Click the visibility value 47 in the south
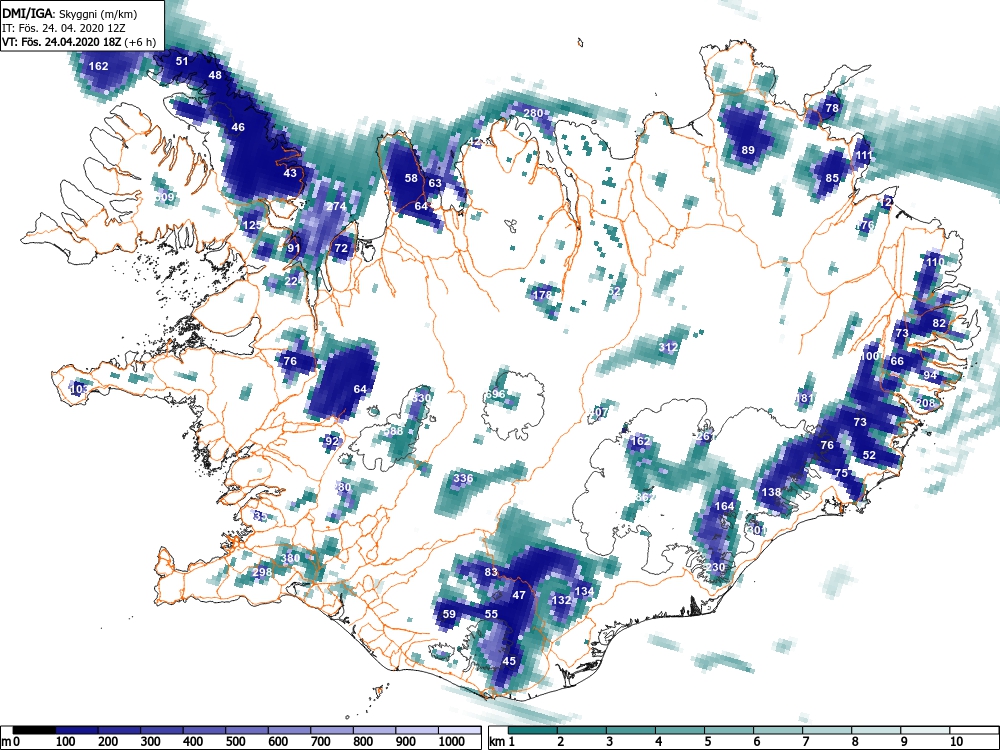The image size is (1000, 750). (519, 595)
